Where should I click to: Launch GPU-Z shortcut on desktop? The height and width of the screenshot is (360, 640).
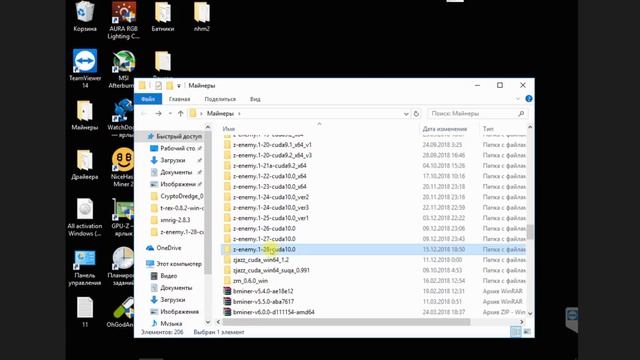coord(122,217)
